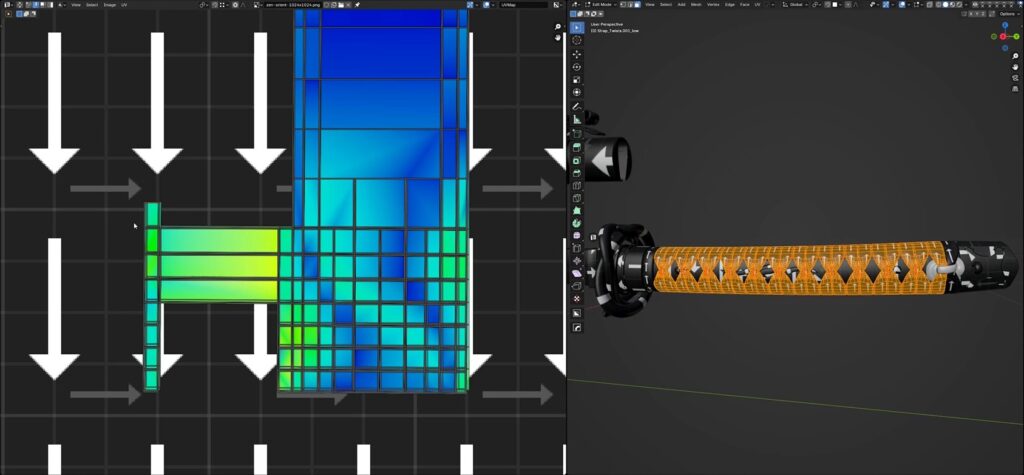
Task: Open the 3D viewport editor type menu
Action: pyautogui.click(x=574, y=5)
